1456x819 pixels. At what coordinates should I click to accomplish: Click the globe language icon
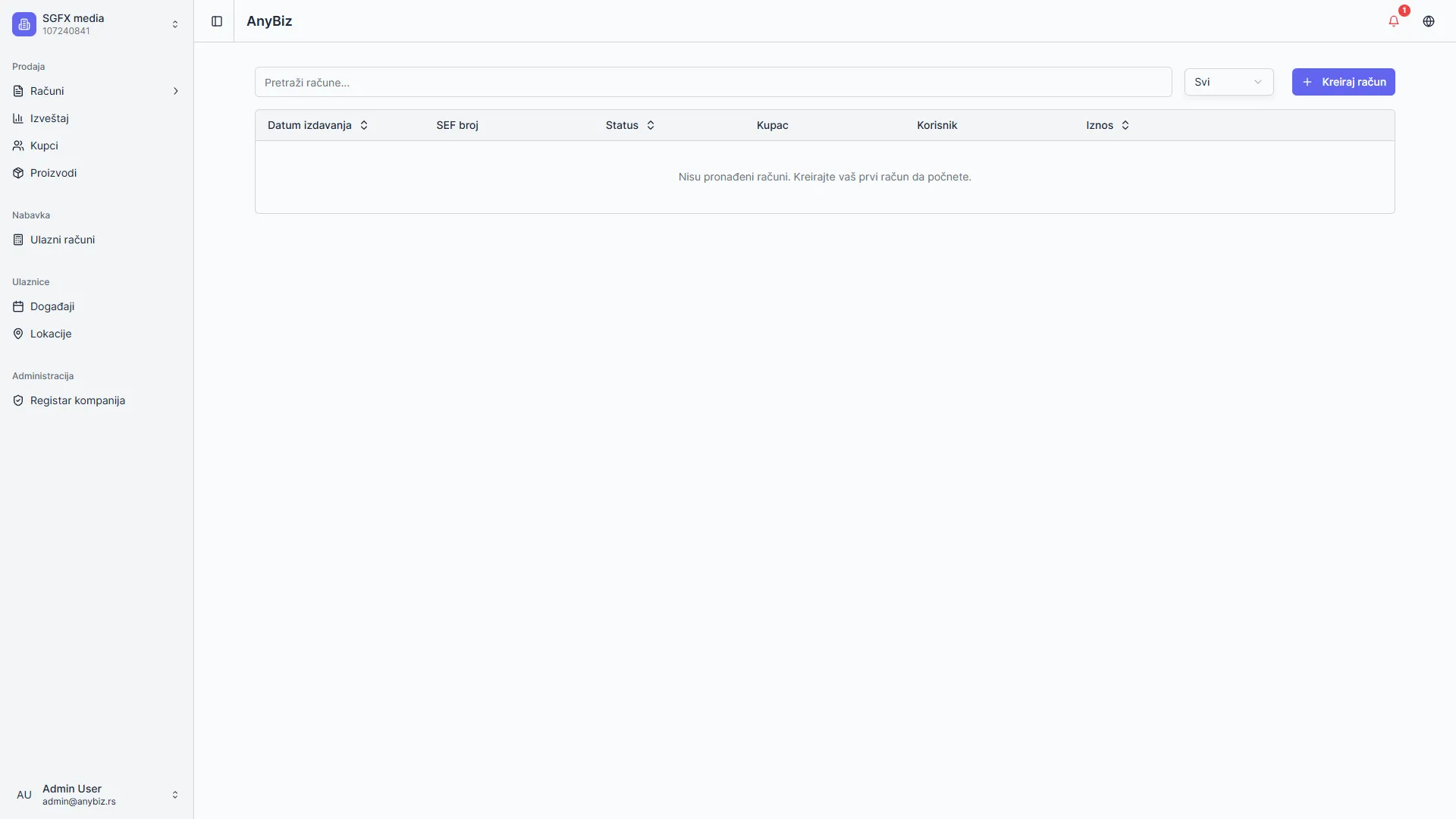(1429, 21)
